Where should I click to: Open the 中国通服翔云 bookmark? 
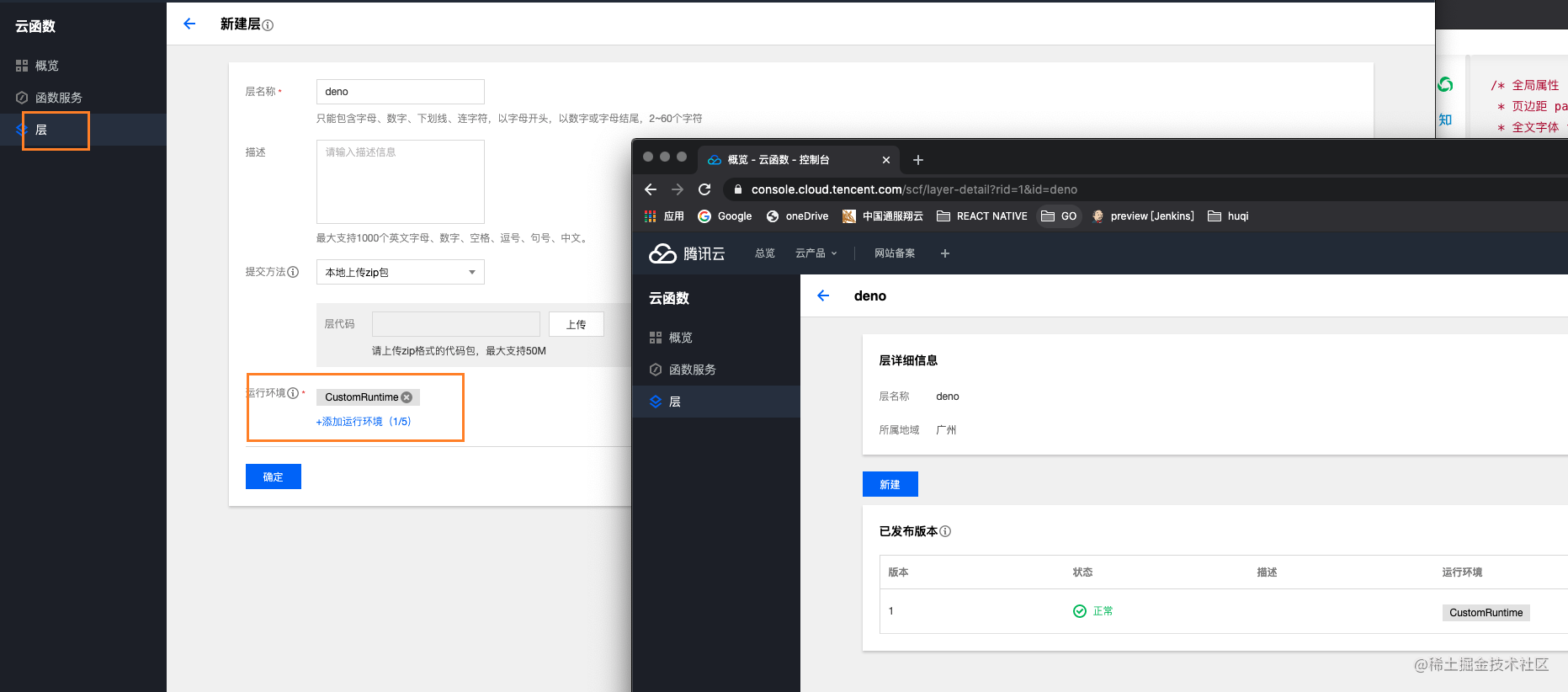(x=882, y=216)
